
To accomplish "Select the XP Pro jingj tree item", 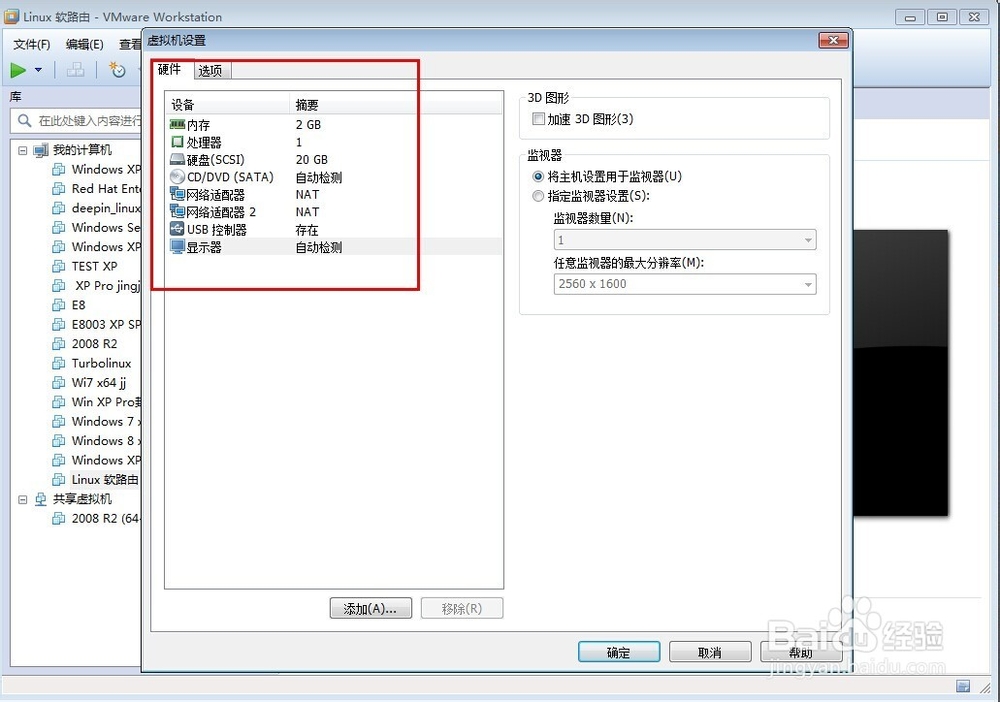I will tap(108, 286).
